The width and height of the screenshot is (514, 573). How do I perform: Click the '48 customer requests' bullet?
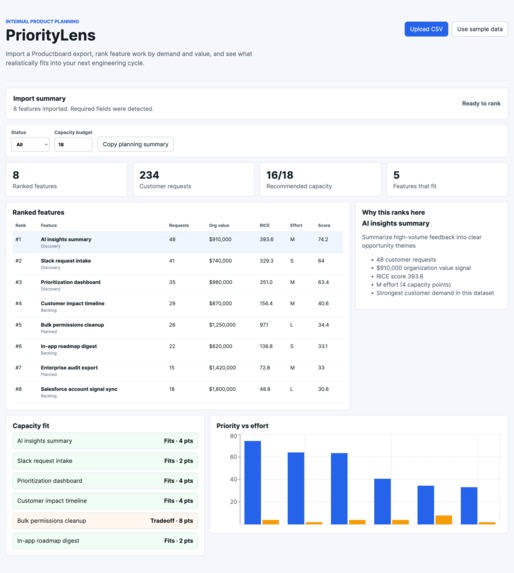[406, 259]
